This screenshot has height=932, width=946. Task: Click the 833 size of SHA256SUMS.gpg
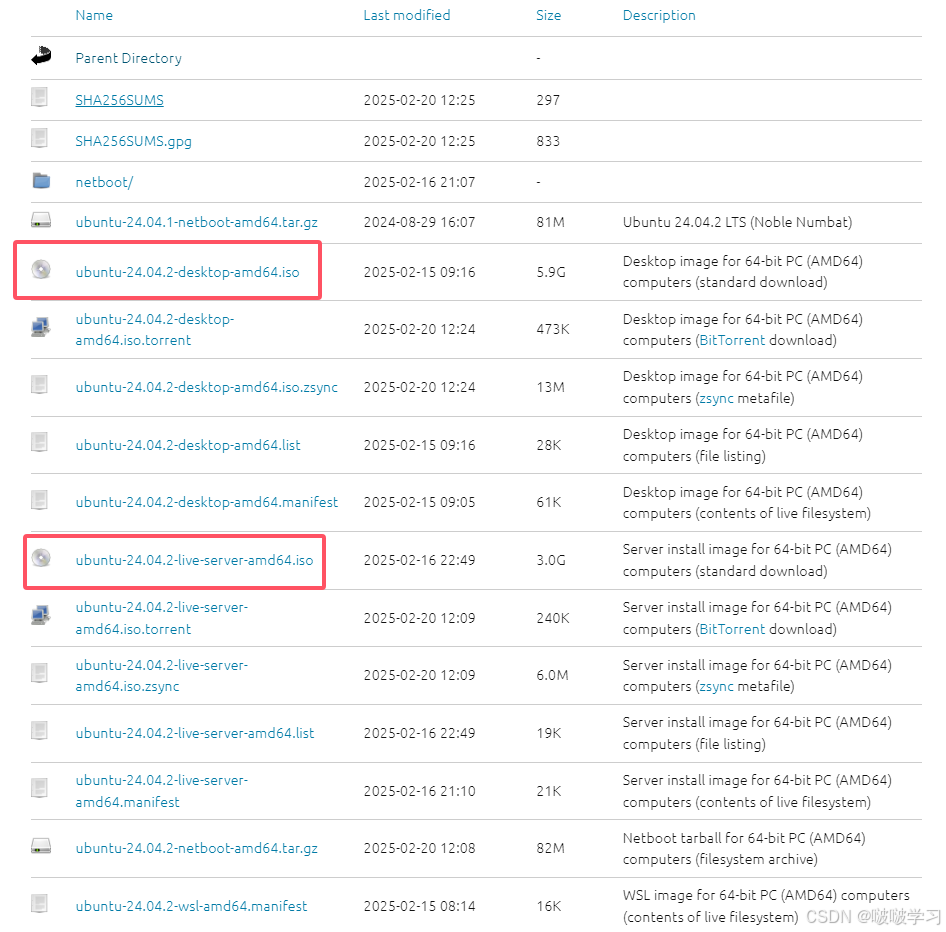[548, 141]
